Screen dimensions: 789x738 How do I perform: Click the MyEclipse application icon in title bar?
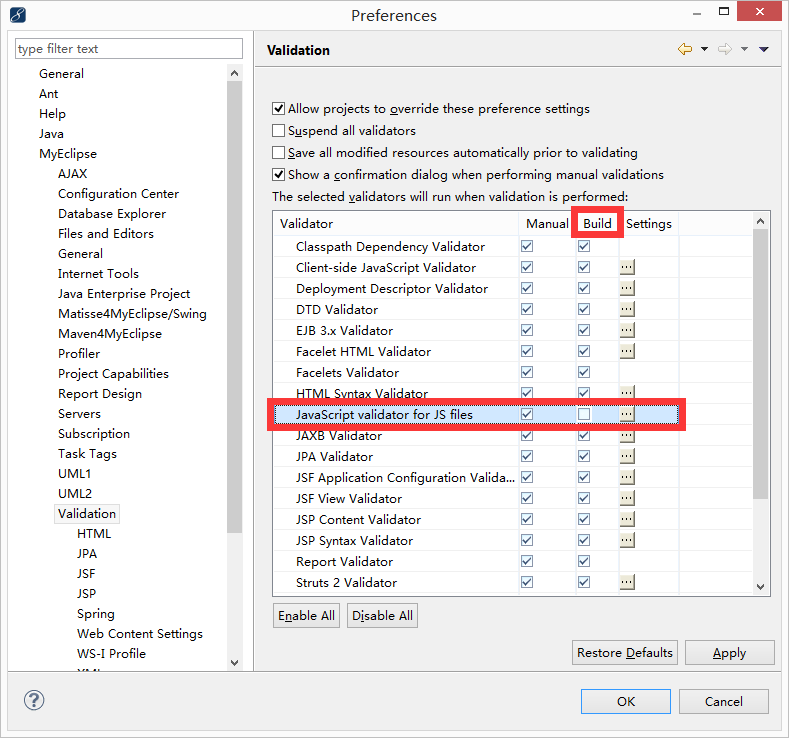(x=18, y=15)
